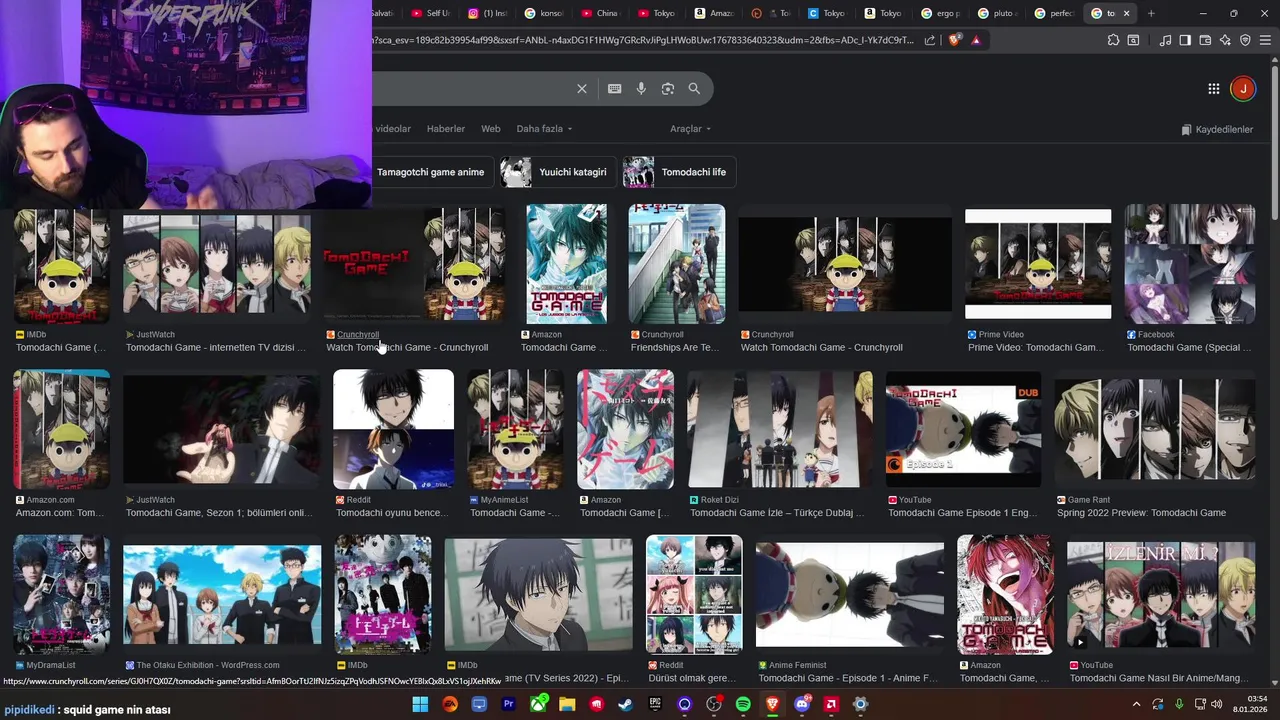Open the Araçlar tools dropdown
This screenshot has height=720, width=1280.
pos(690,129)
